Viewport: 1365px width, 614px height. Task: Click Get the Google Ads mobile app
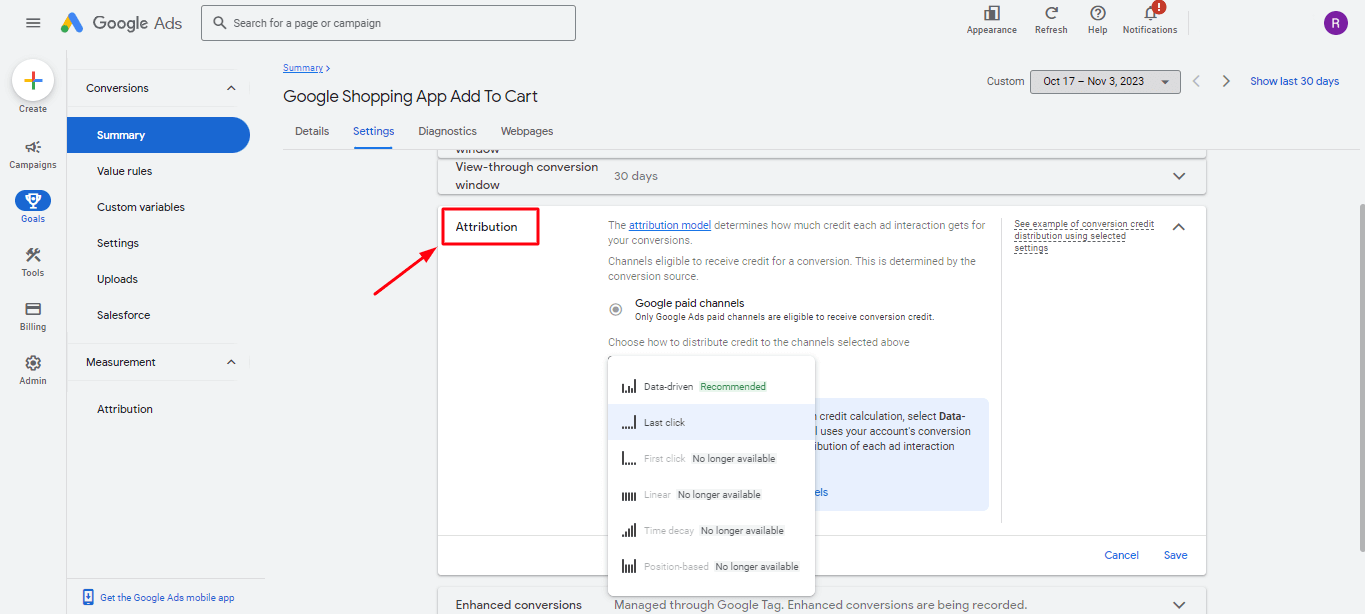(167, 598)
